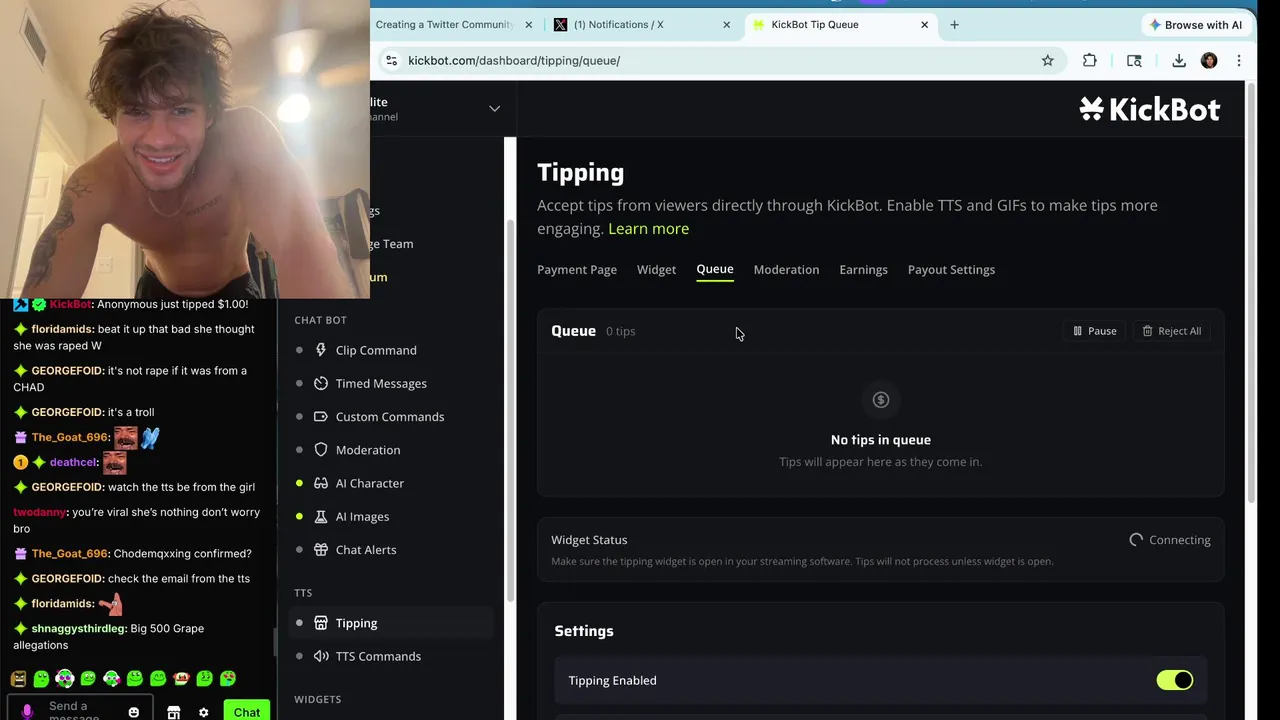Viewport: 1280px width, 720px height.
Task: Click the shnaggysthirdleg username in chat
Action: click(79, 628)
